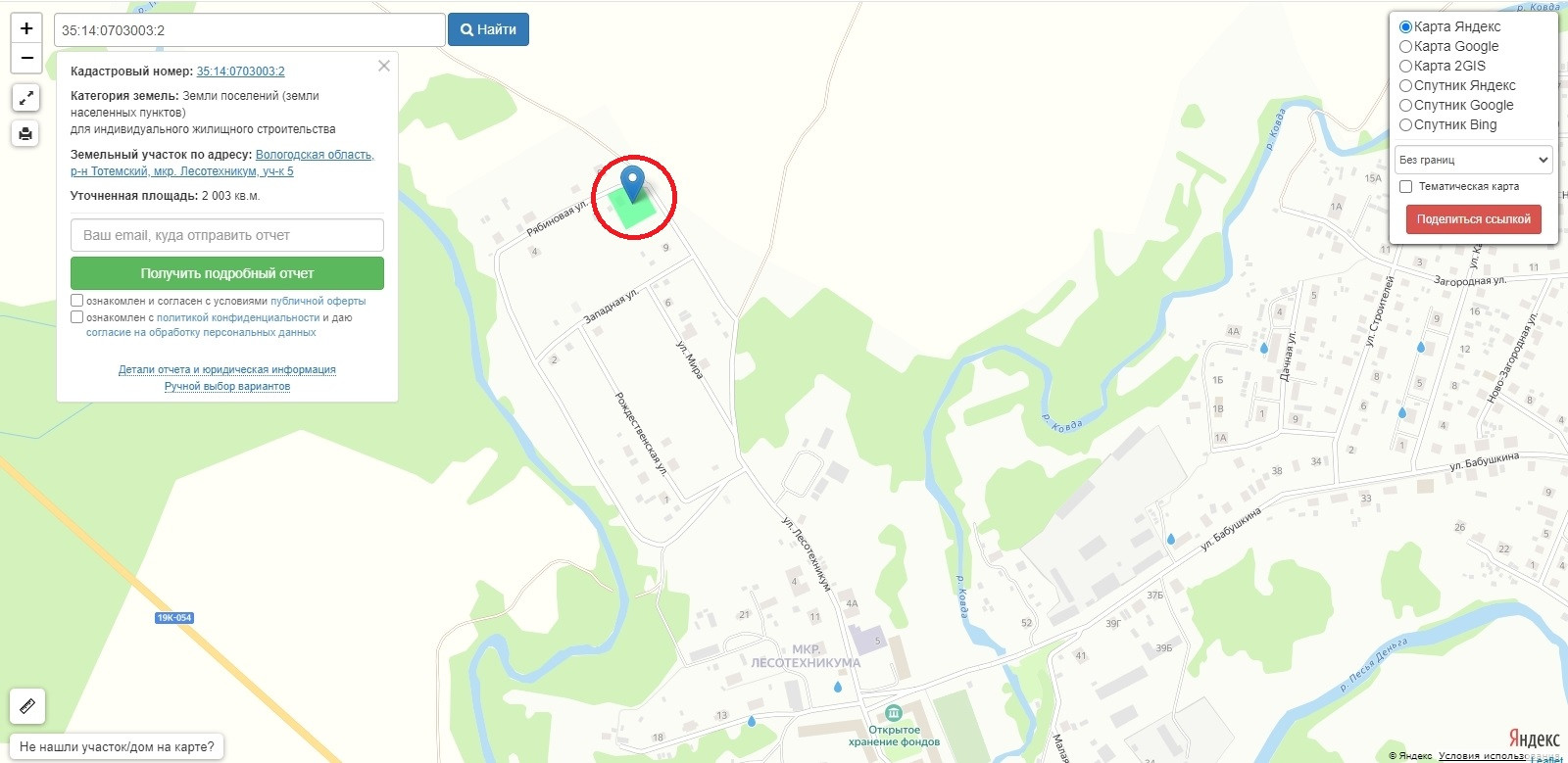The width and height of the screenshot is (1568, 763).
Task: Click Не нашли участок/дом на карте
Action: [x=117, y=746]
